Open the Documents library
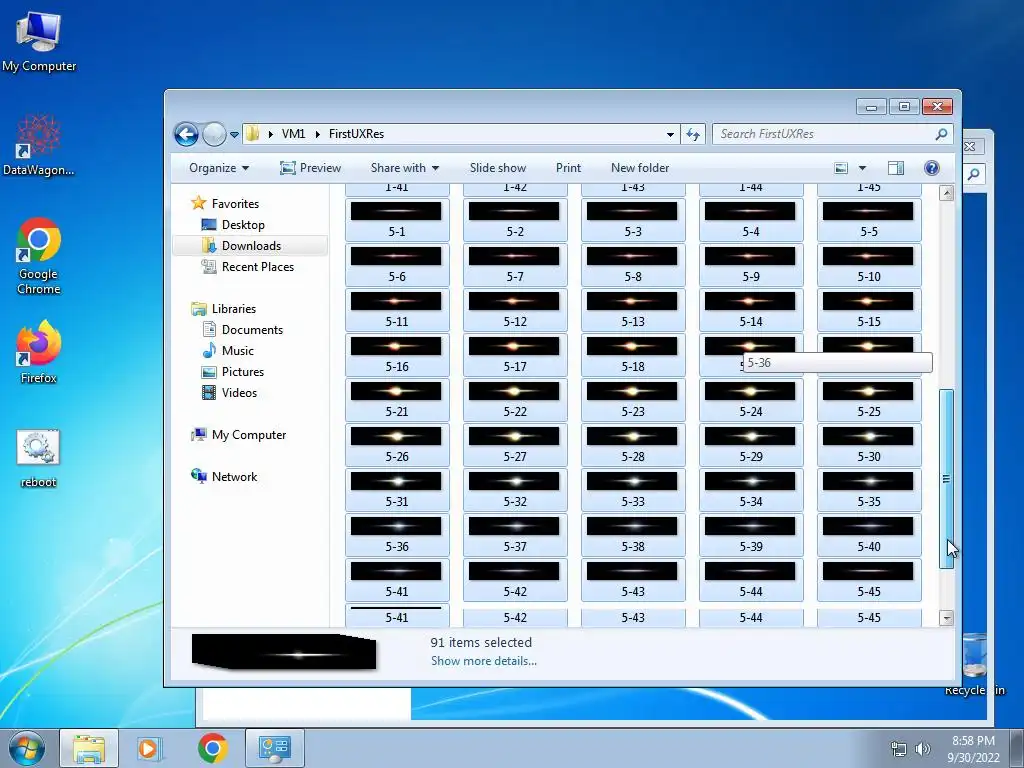 pos(242,330)
